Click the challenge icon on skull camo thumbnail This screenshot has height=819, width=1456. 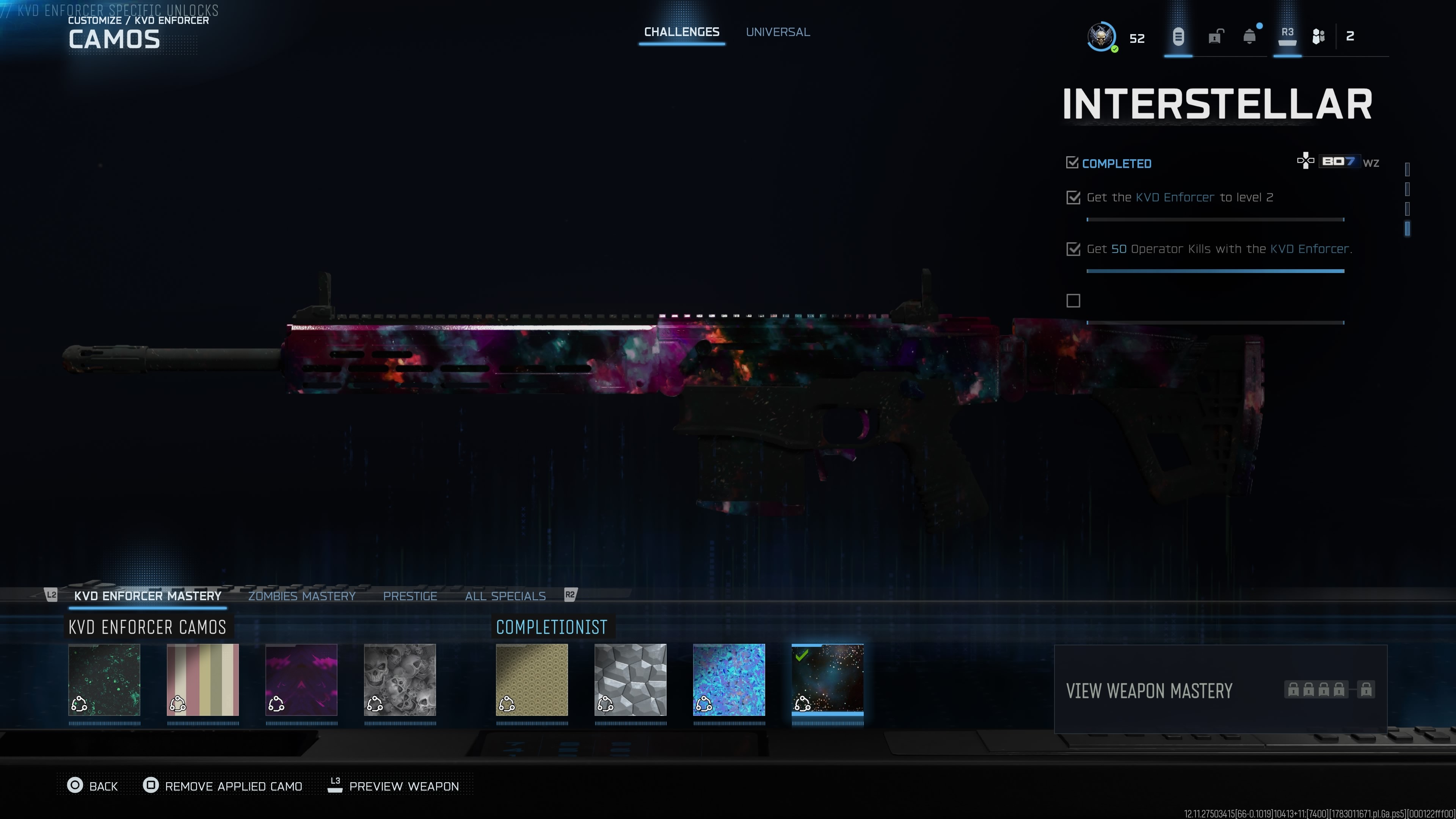(375, 704)
